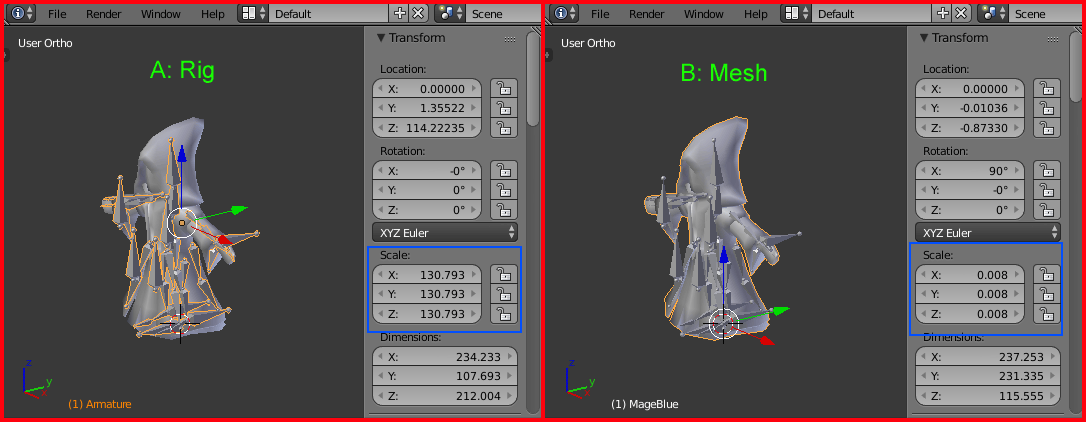Click Rotation X field 90° in Mesh panel
This screenshot has height=422, width=1086.
(970, 170)
